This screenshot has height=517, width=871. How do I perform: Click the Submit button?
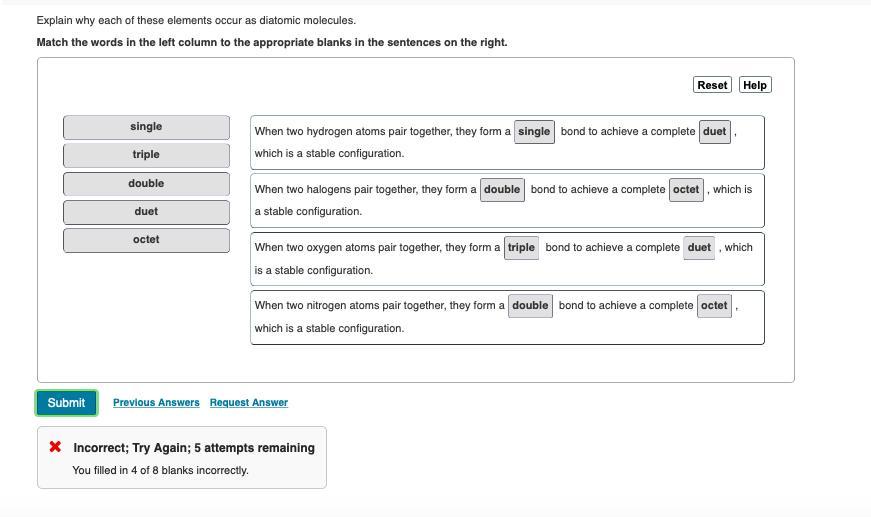point(66,402)
